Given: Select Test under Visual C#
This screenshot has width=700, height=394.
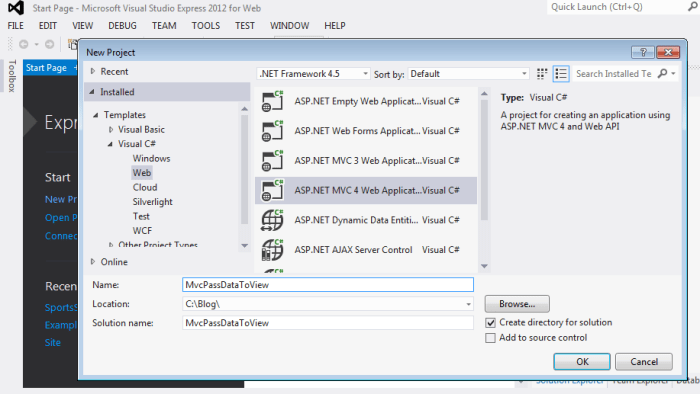Looking at the screenshot, I should 141,216.
